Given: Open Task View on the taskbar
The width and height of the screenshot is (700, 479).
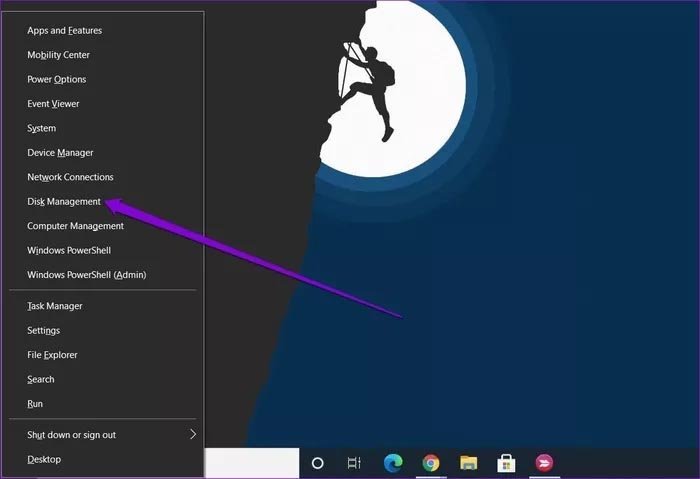Looking at the screenshot, I should pyautogui.click(x=354, y=463).
